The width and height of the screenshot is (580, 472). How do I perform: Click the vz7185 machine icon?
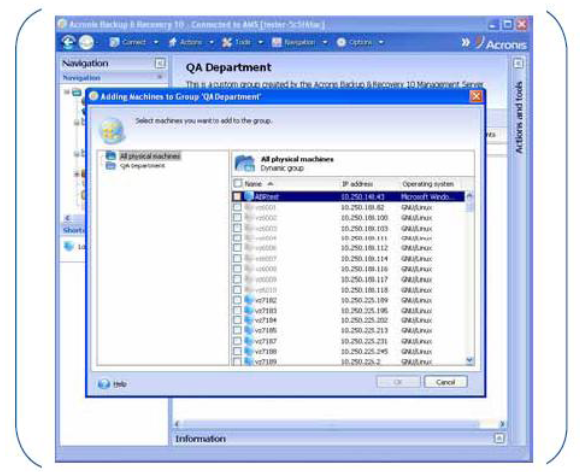249,330
